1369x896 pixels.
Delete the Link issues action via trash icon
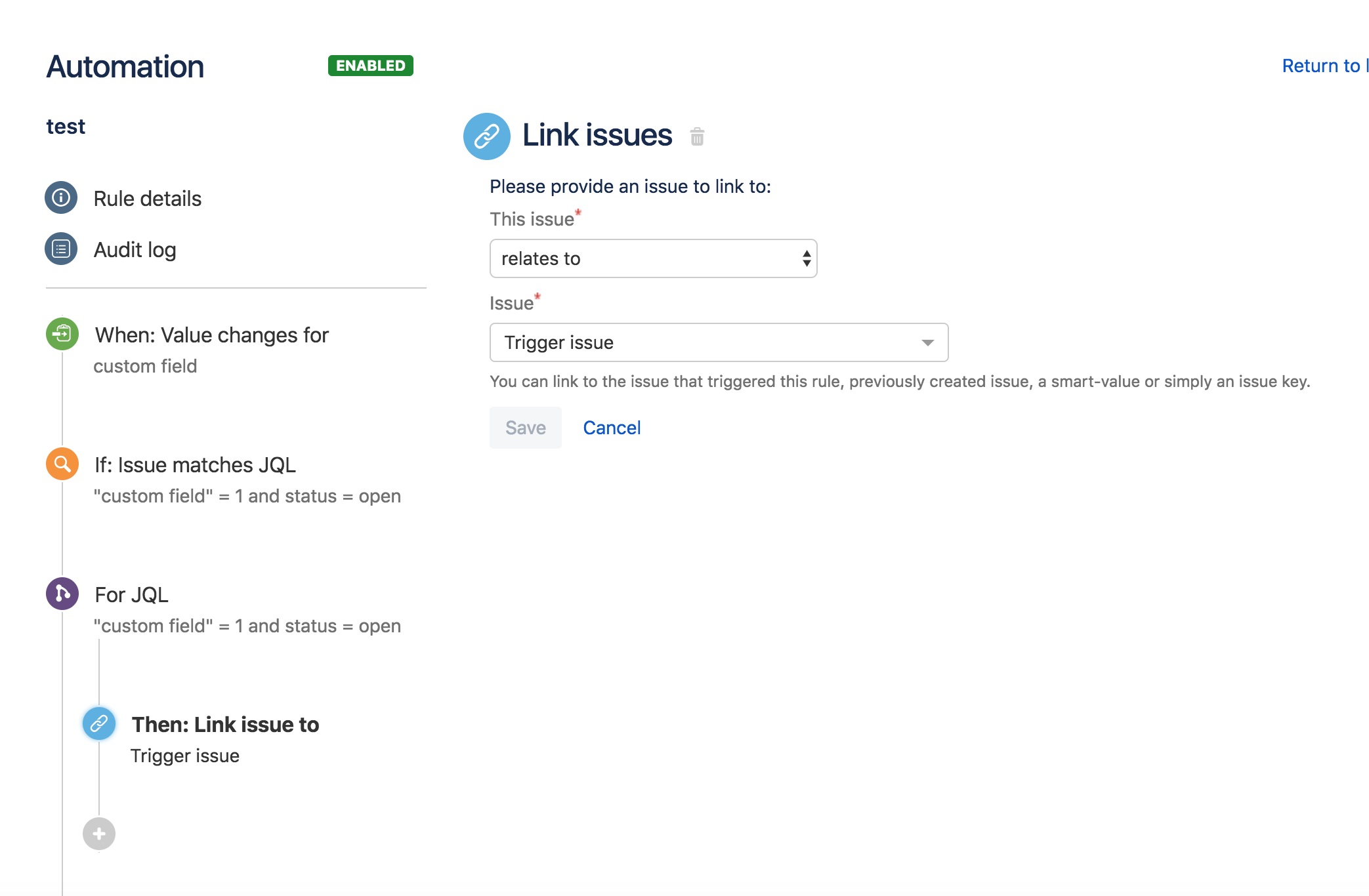point(697,137)
